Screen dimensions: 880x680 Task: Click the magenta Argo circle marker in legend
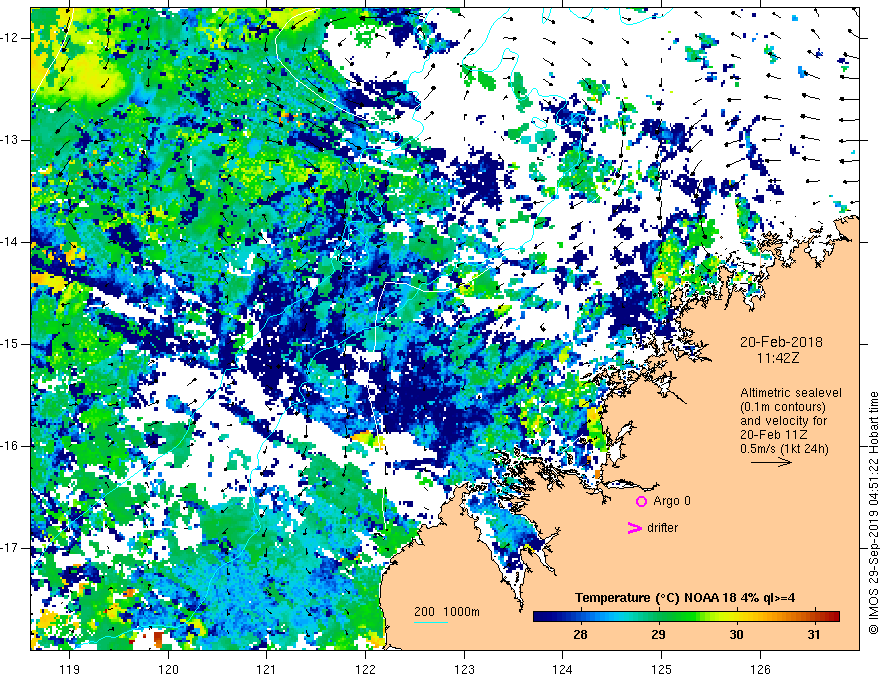641,501
